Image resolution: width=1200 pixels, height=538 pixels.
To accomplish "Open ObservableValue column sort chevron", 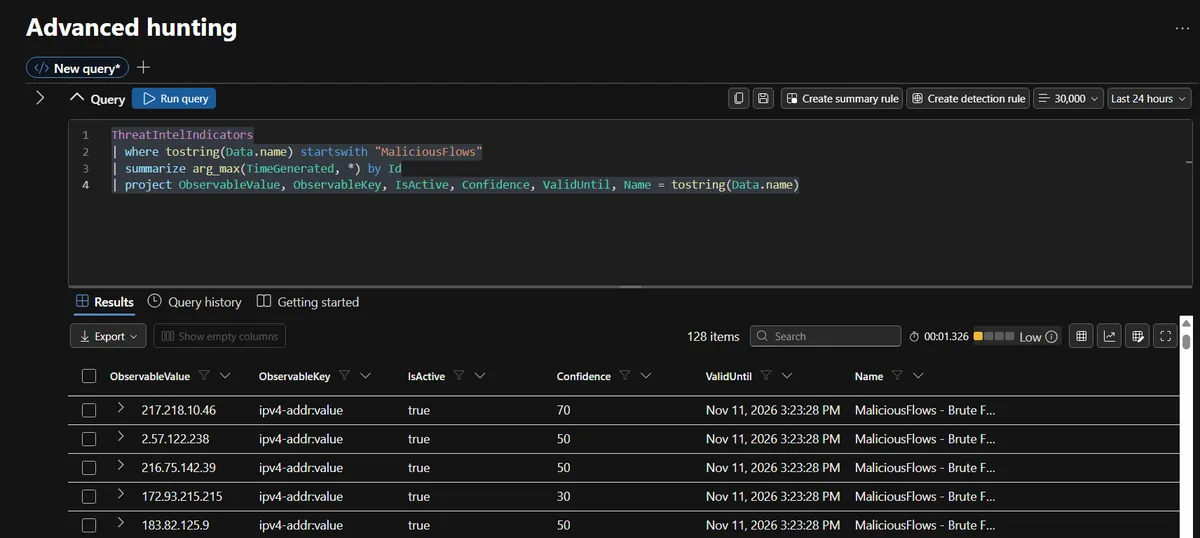I will [225, 376].
